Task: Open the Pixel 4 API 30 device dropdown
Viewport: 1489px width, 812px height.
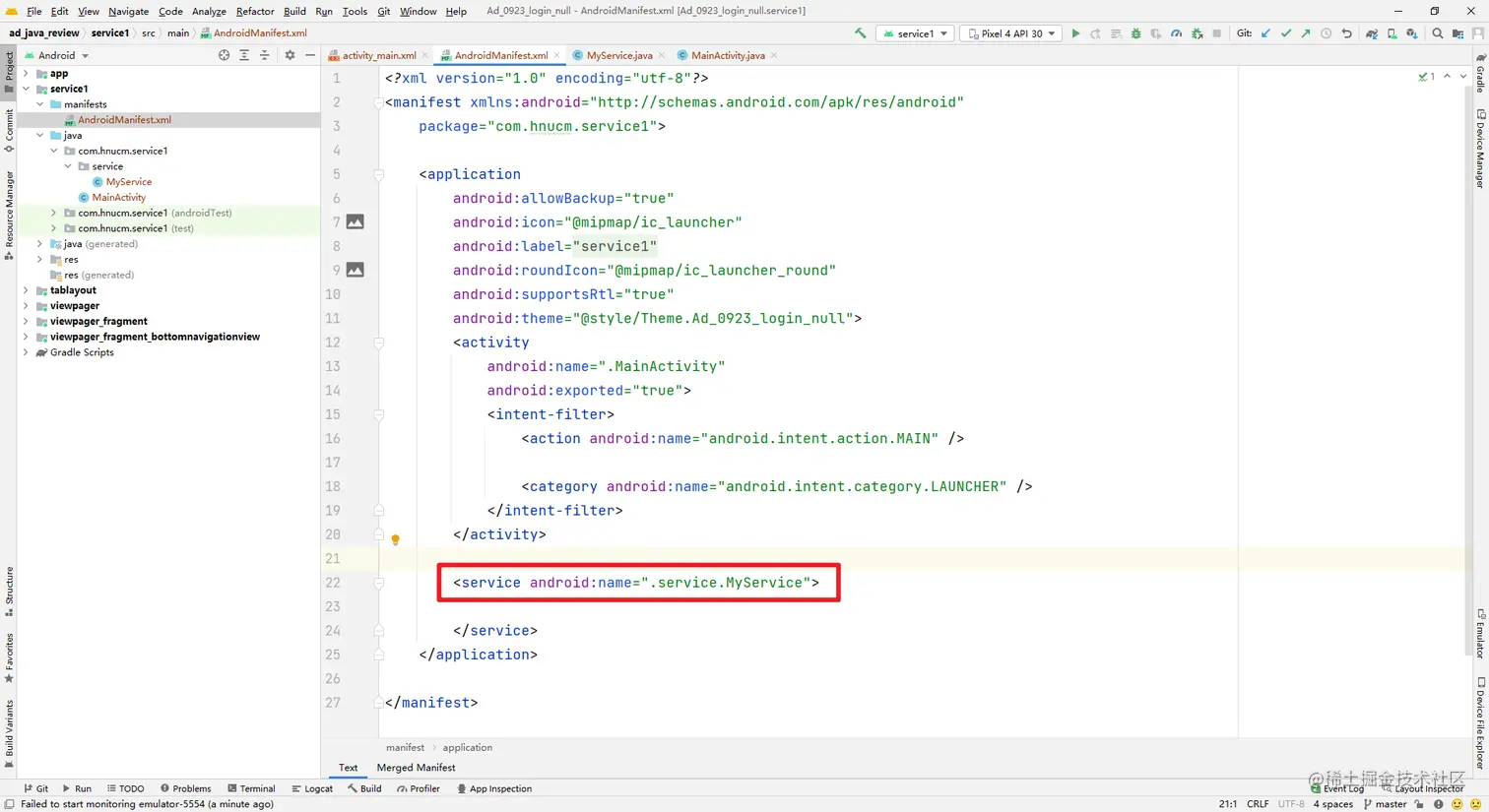Action: 1010,33
